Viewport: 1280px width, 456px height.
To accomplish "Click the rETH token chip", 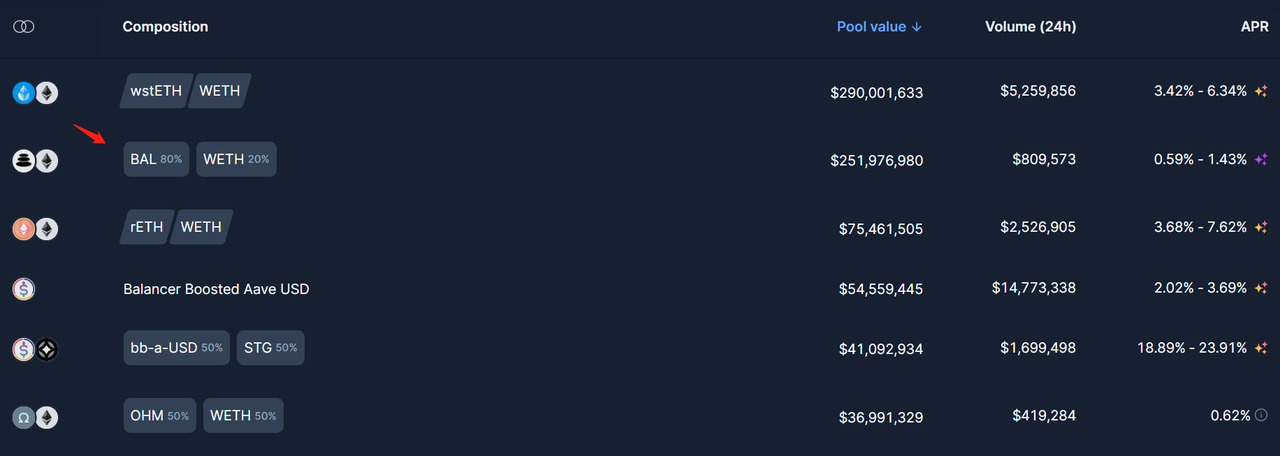I will click(x=147, y=227).
